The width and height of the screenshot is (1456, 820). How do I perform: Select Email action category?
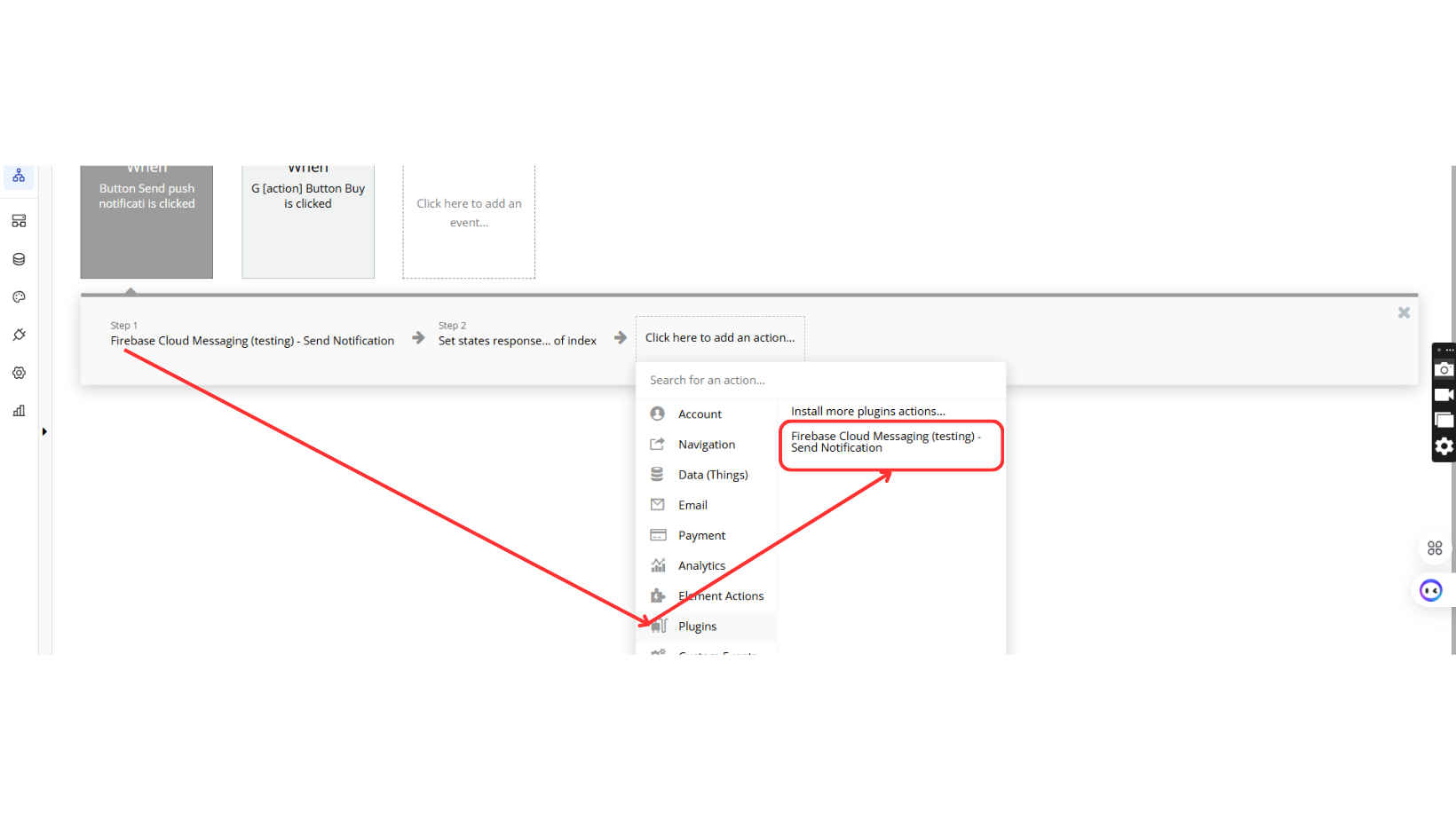[707, 505]
